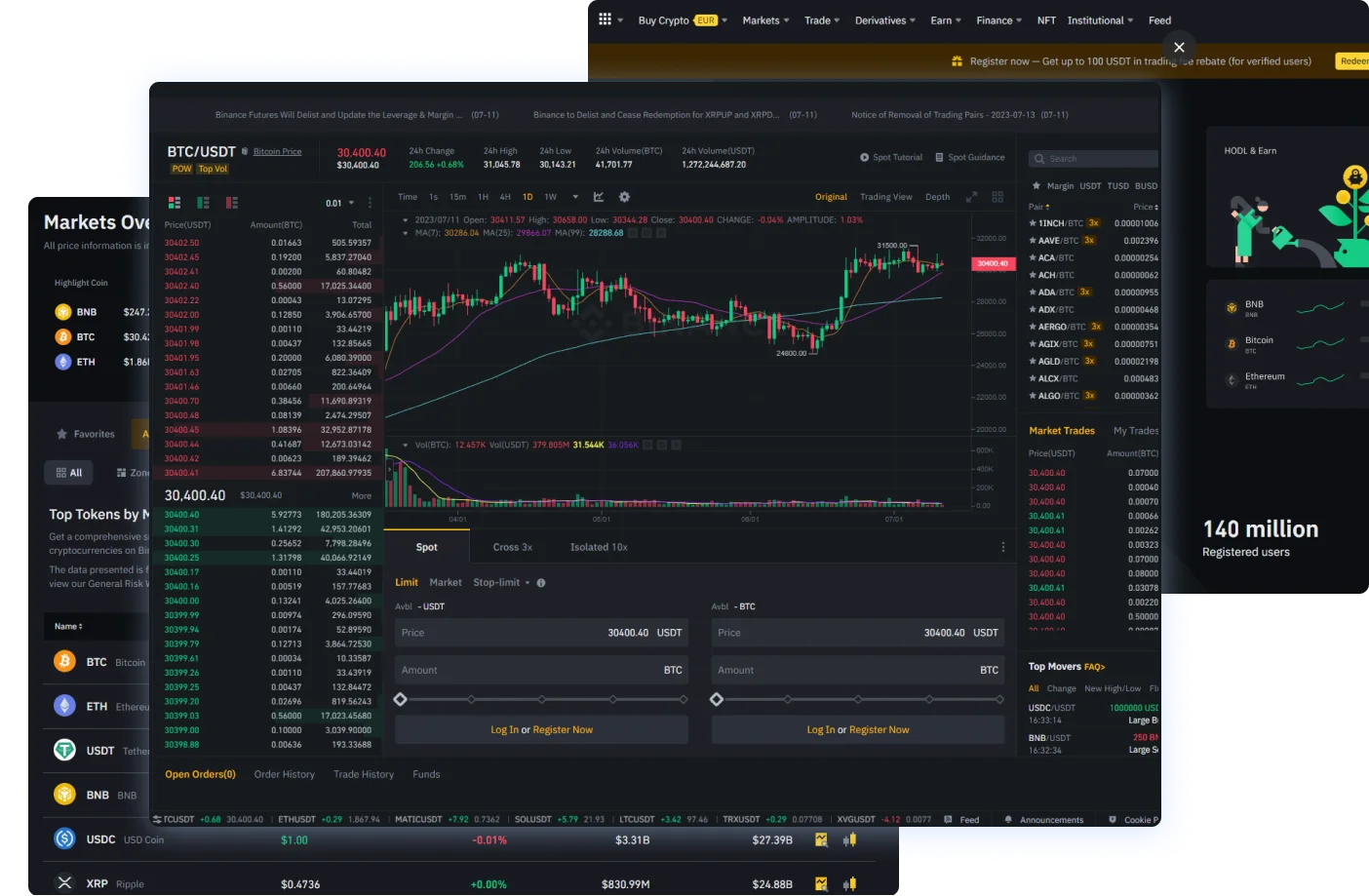Select the 4H chart interval
The width and height of the screenshot is (1369, 896).
pyautogui.click(x=505, y=197)
